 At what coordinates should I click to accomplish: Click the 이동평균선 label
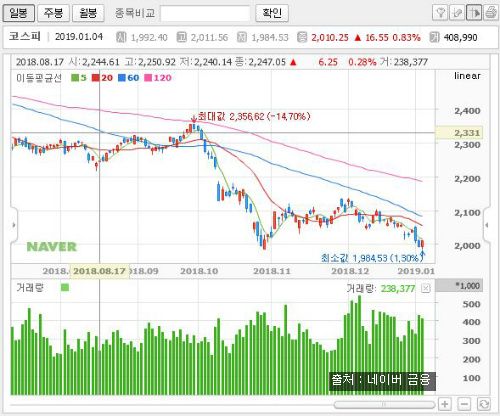pyautogui.click(x=39, y=78)
